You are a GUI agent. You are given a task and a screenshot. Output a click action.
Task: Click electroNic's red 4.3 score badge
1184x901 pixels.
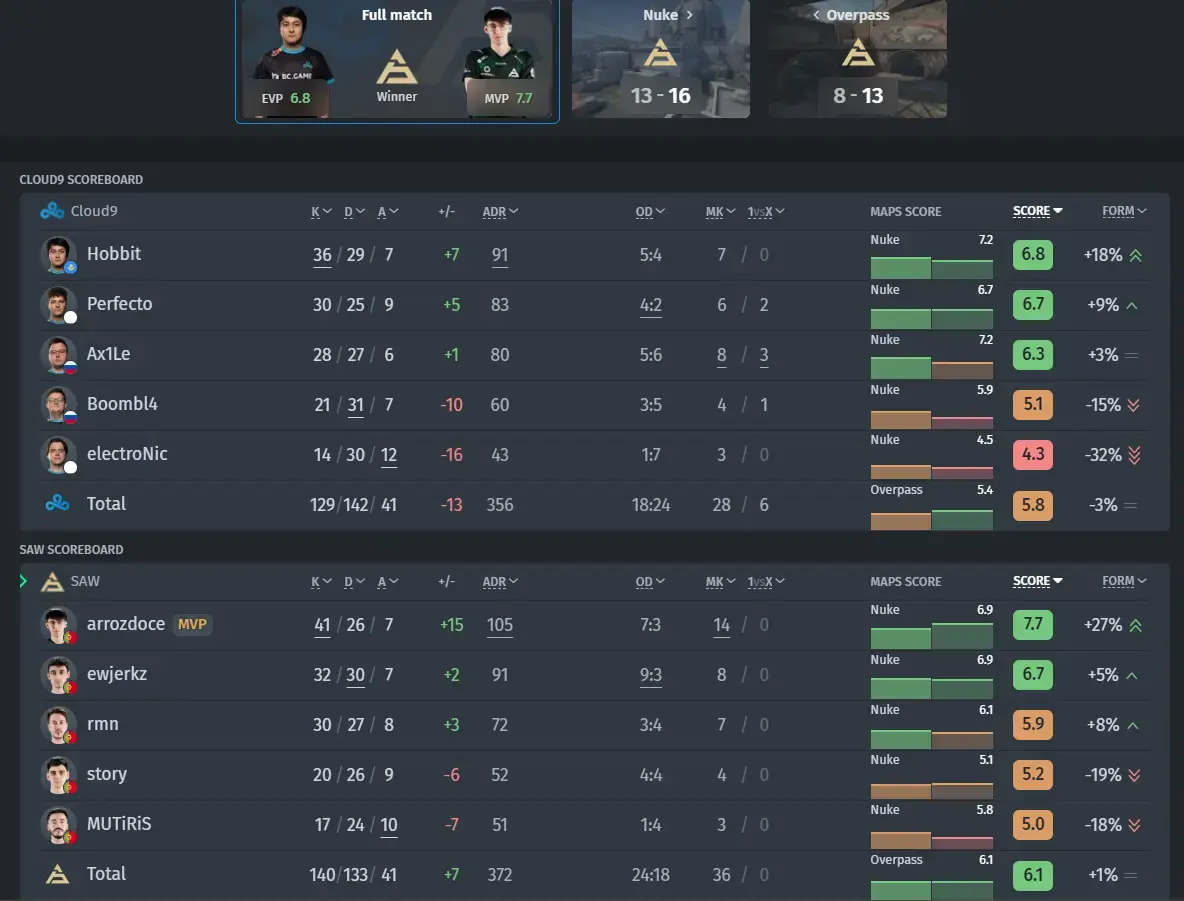coord(1032,455)
